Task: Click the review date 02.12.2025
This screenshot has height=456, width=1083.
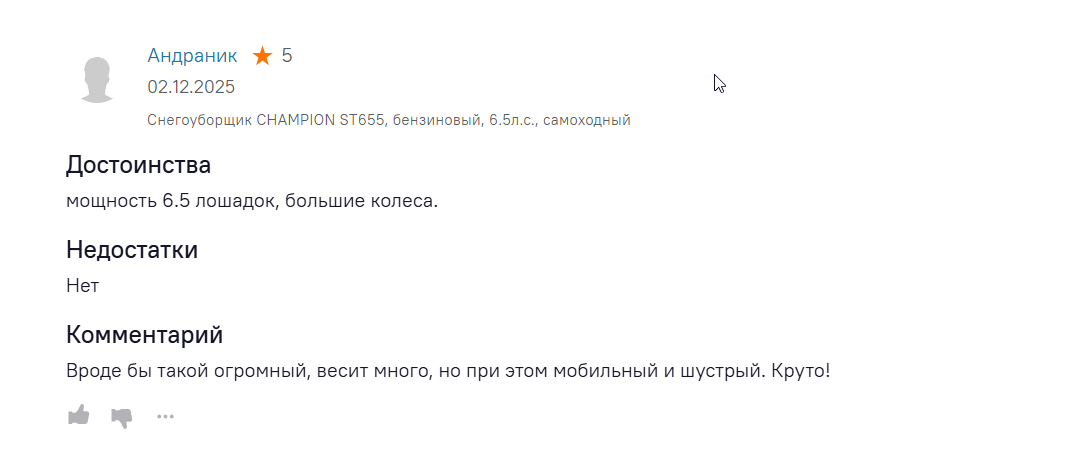Action: [x=191, y=87]
